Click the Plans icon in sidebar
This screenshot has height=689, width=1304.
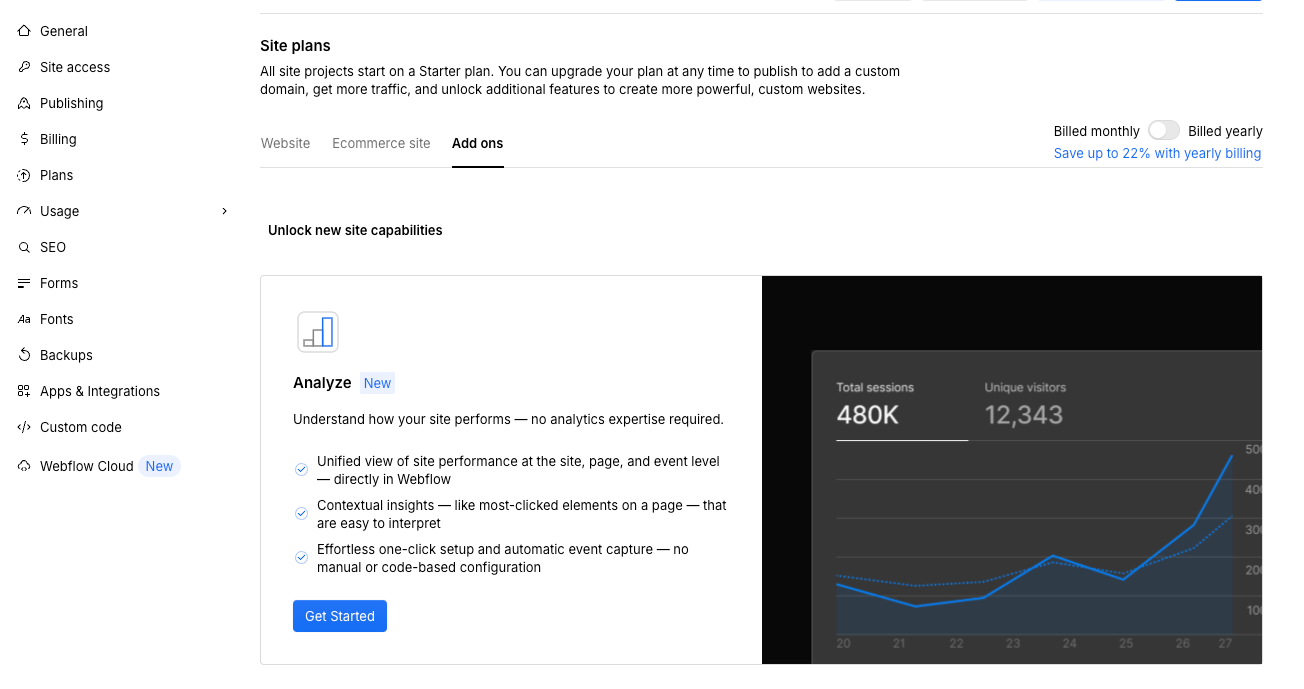click(24, 175)
